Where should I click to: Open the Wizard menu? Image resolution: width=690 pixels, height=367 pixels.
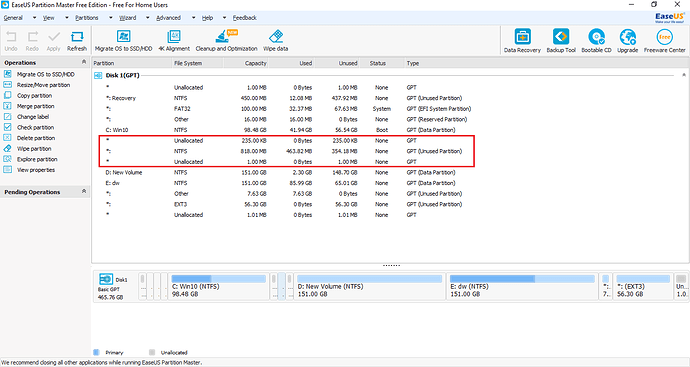[128, 18]
